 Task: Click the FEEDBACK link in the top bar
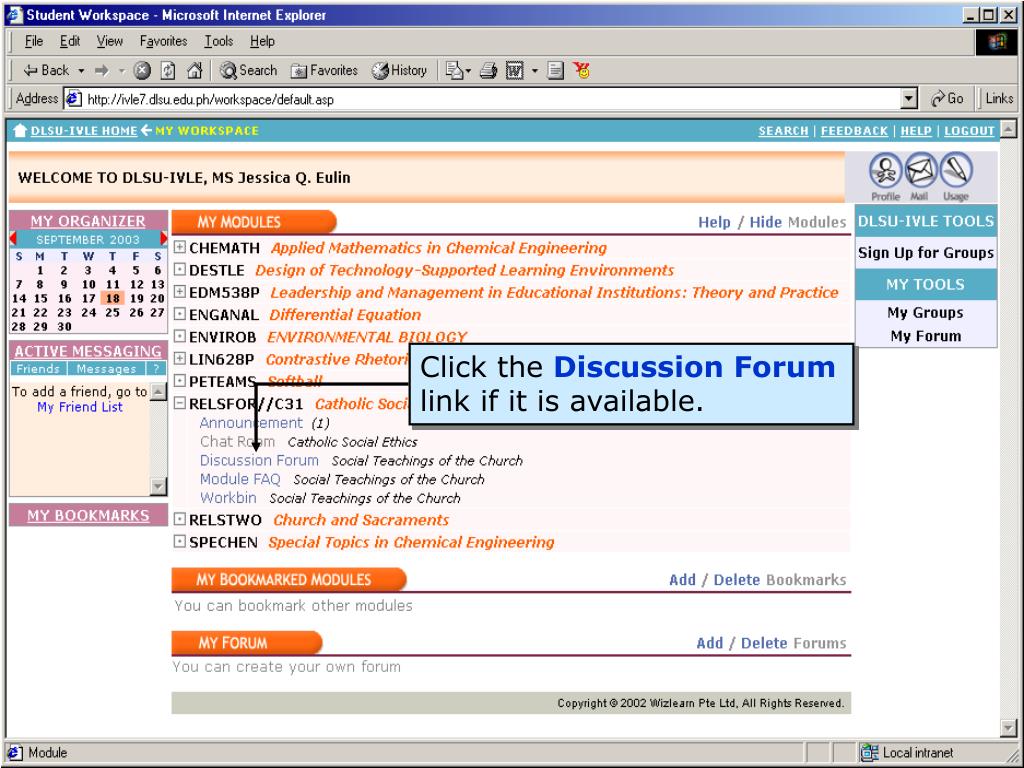[x=854, y=131]
